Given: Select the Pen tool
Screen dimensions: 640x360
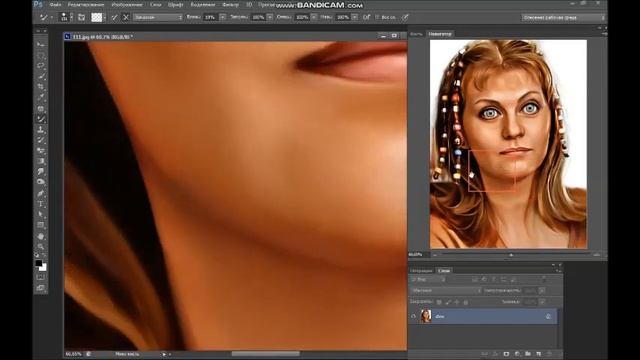Looking at the screenshot, I should pyautogui.click(x=41, y=193).
